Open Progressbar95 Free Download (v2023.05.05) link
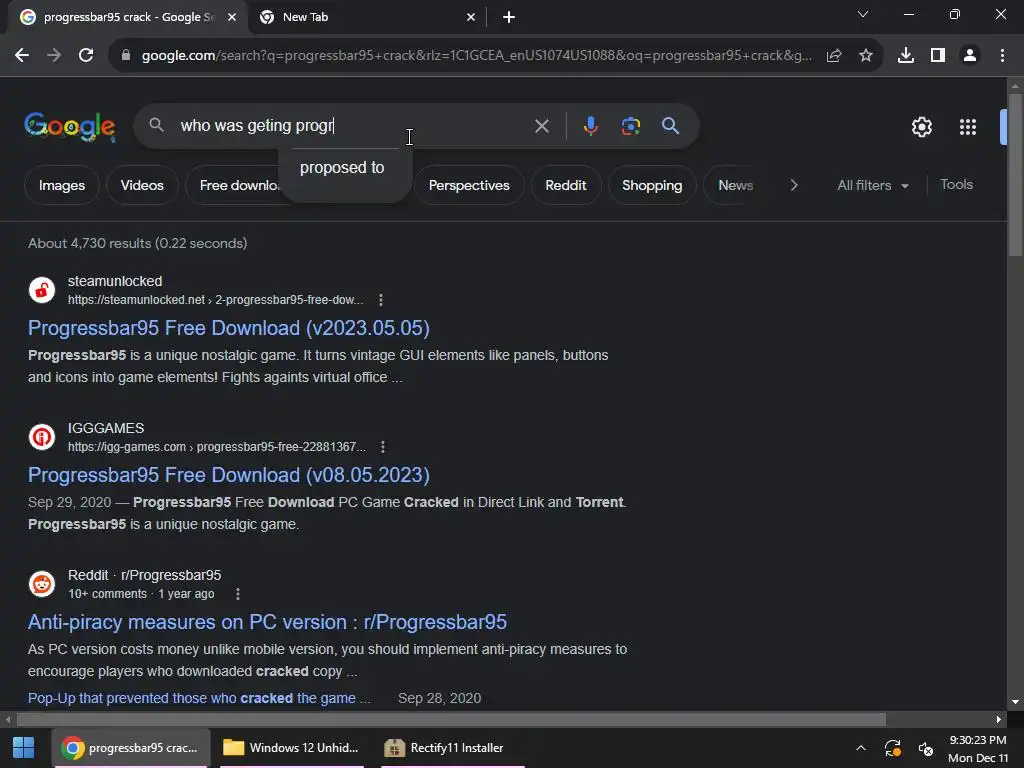This screenshot has height=768, width=1024. (x=229, y=328)
